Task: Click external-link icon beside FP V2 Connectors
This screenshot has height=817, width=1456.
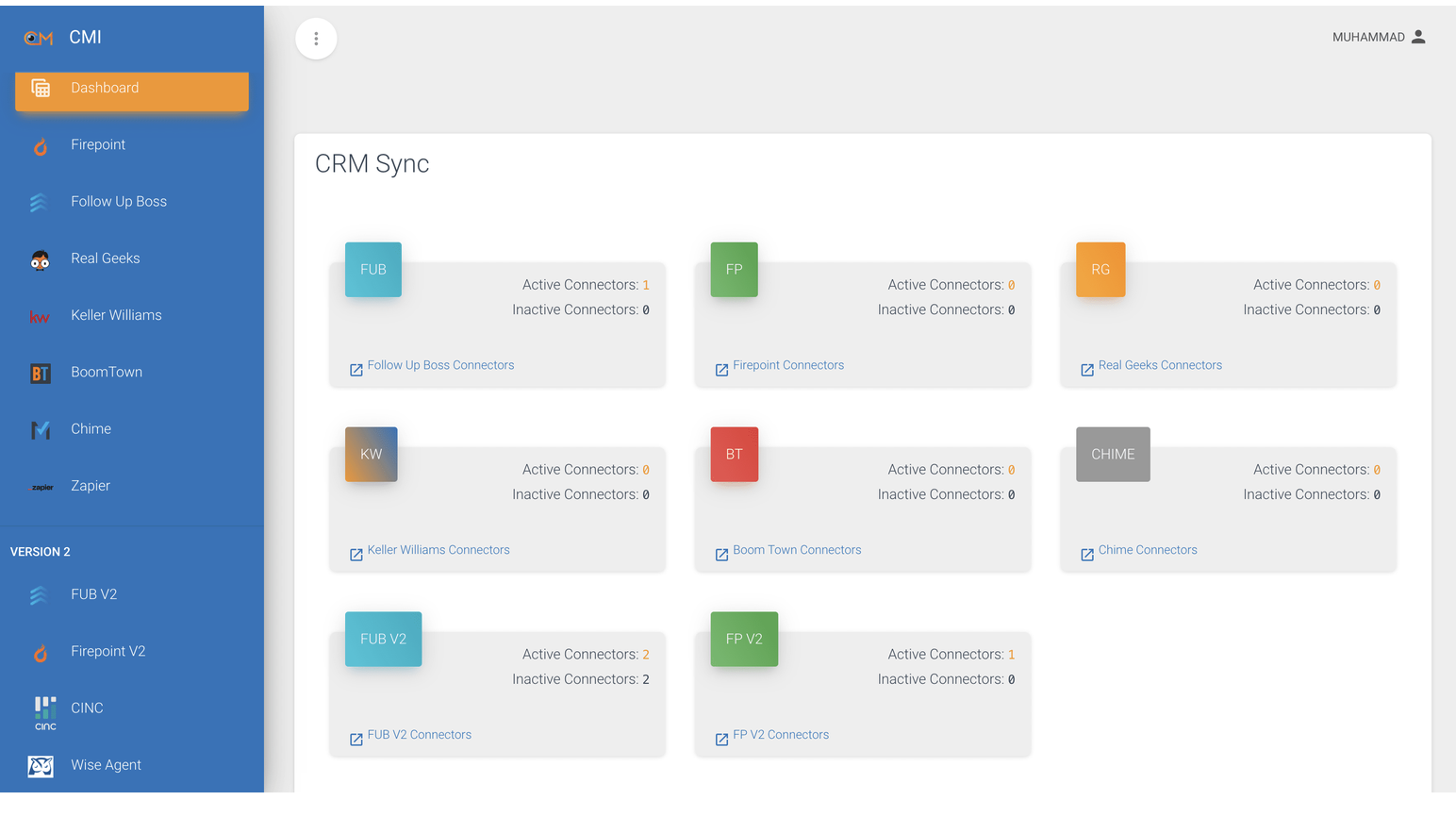Action: (721, 740)
